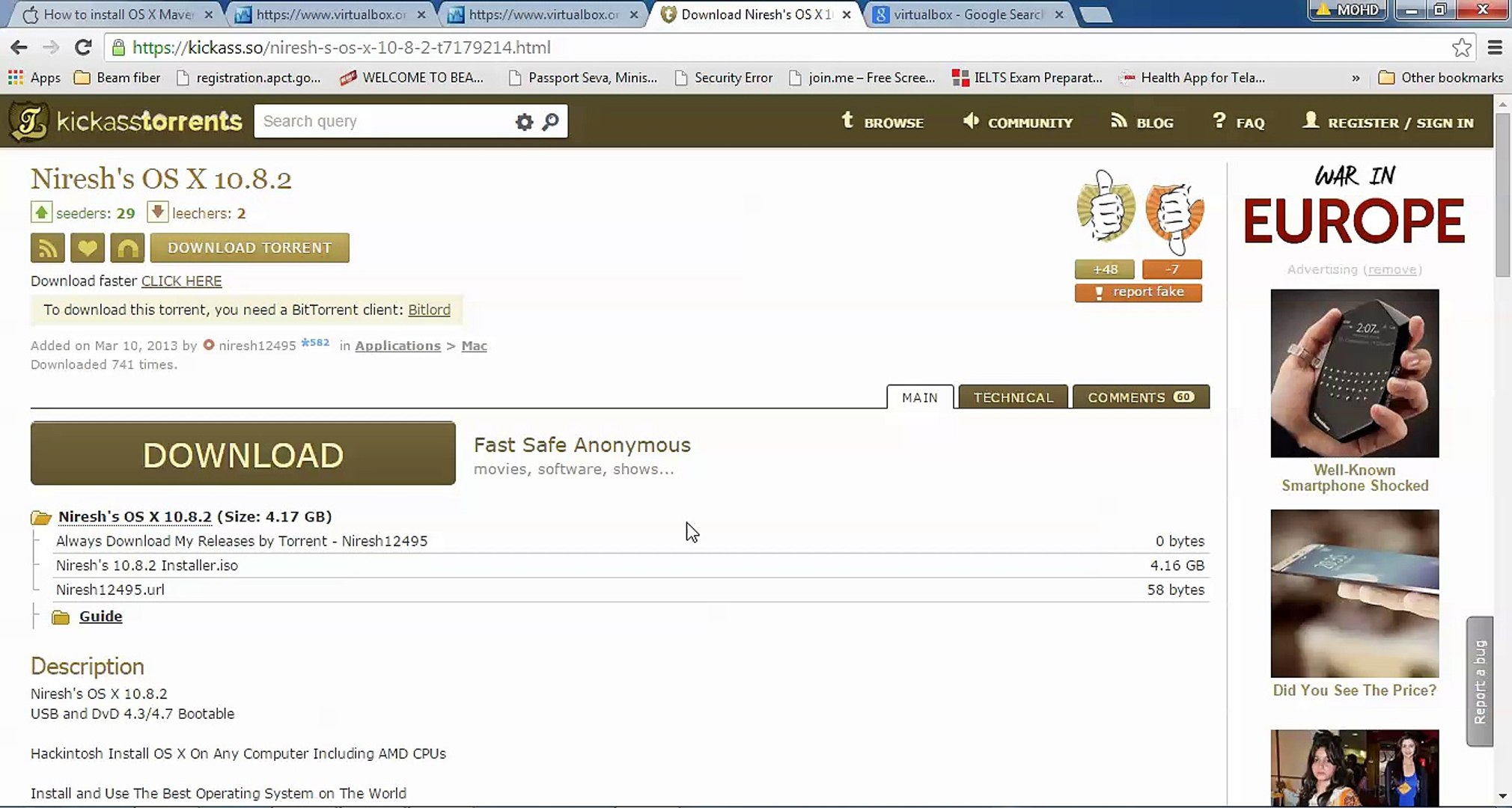Open the Well-Known Smartphone Shocked ad thumbnail
Screen dimensions: 1512x808
[1354, 373]
